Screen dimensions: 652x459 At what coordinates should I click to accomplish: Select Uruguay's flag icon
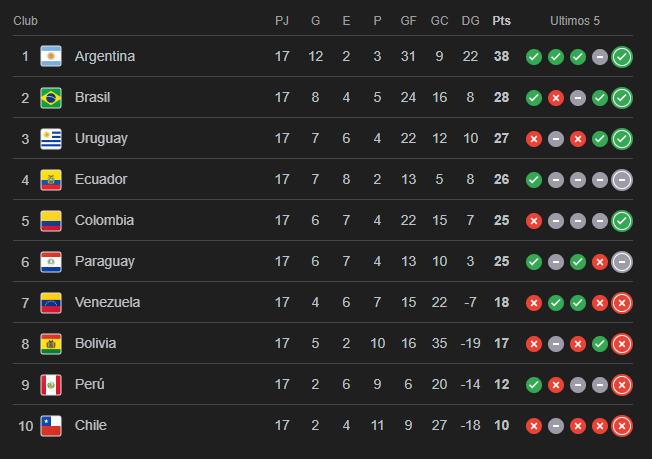pyautogui.click(x=51, y=138)
